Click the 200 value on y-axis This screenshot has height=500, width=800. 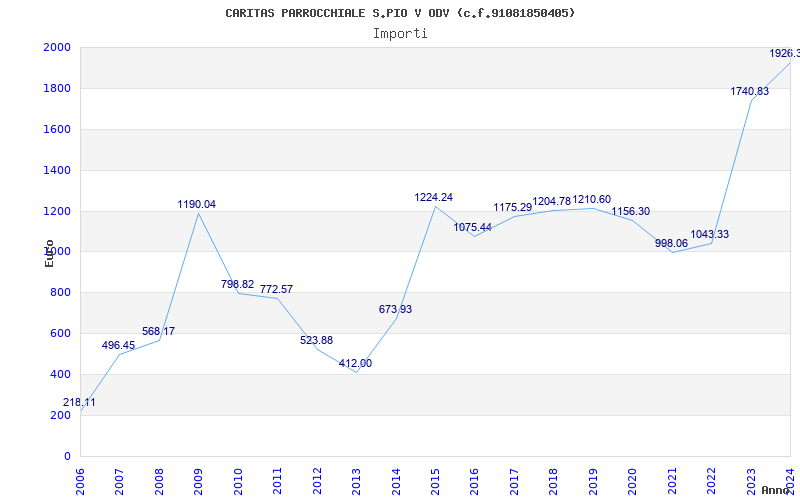[x=60, y=415]
